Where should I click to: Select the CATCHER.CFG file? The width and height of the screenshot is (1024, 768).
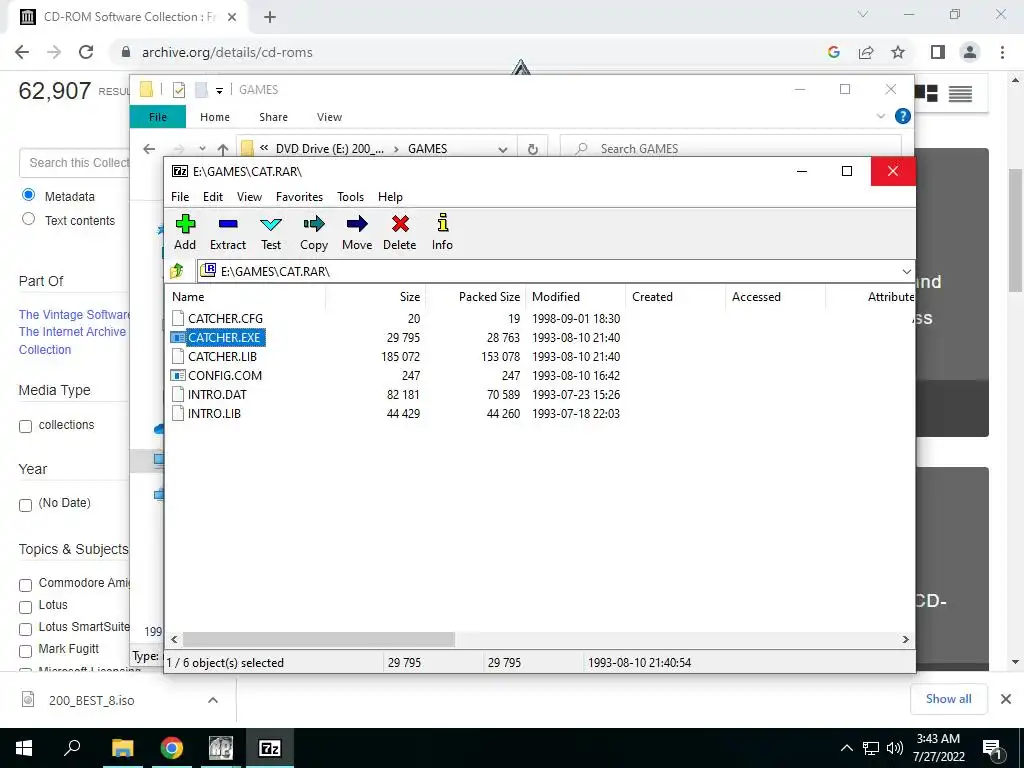click(x=225, y=319)
